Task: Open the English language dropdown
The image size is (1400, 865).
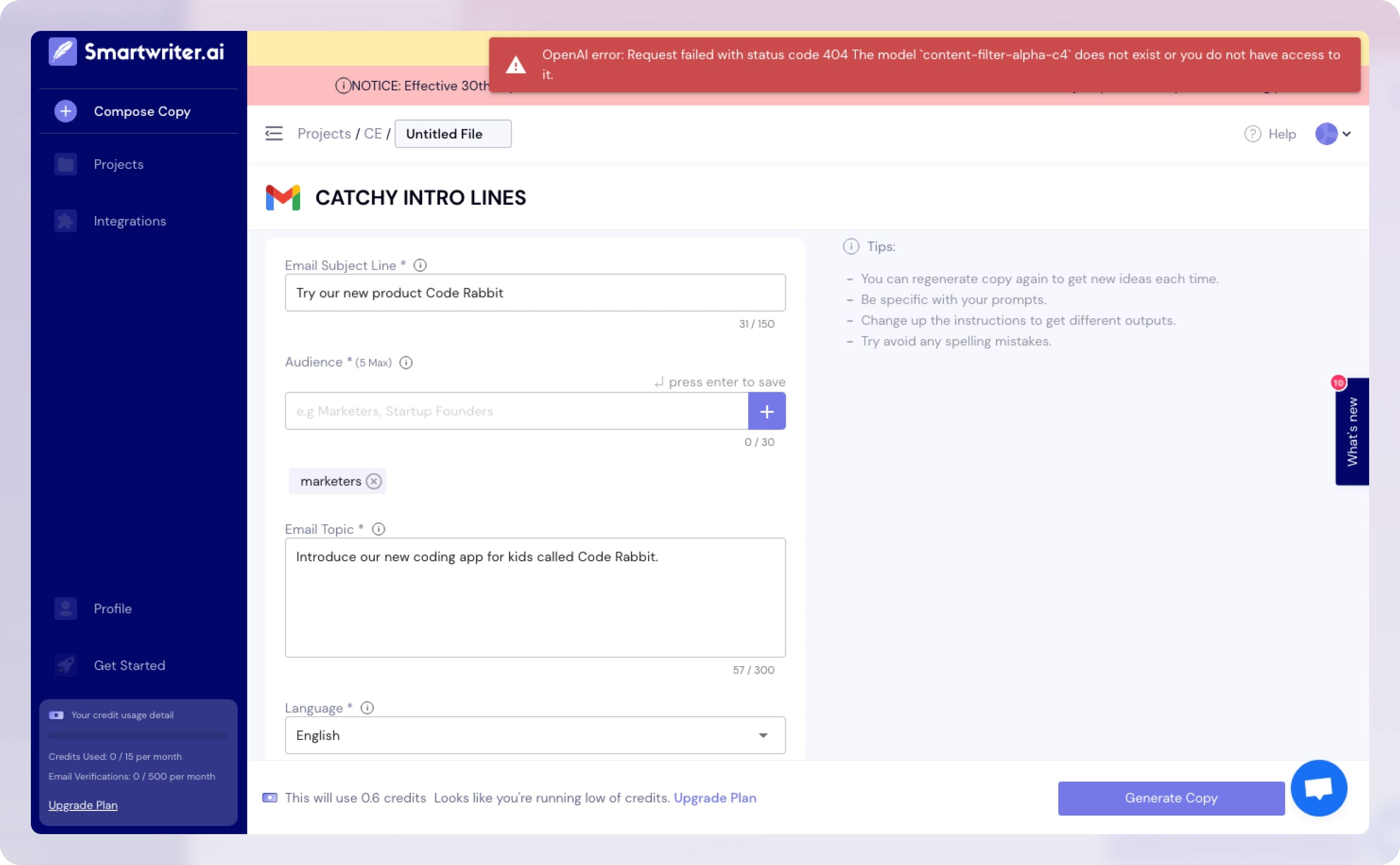Action: click(762, 735)
